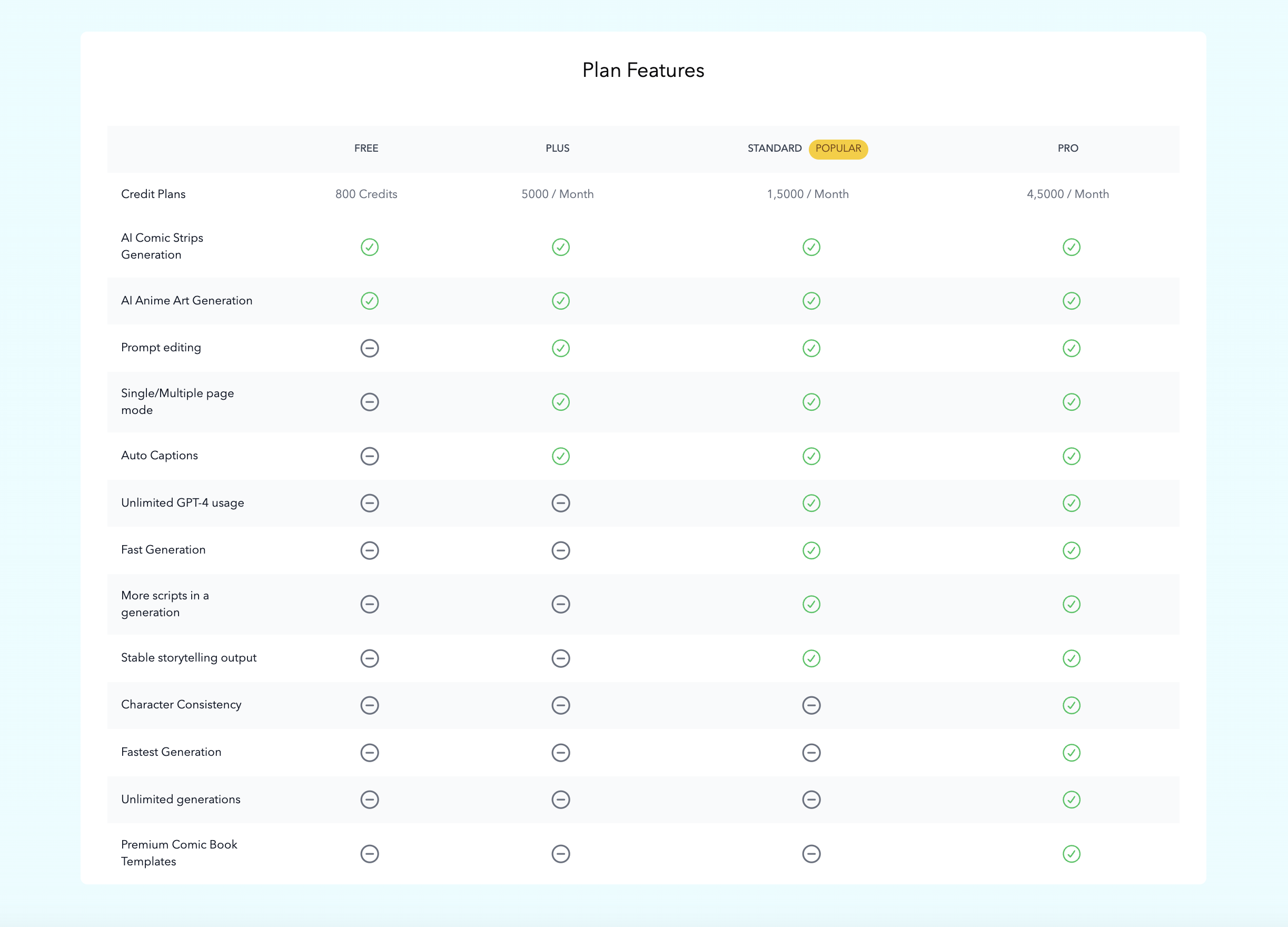Click Pro plan's Premium Comic Book Templates checkmark
1288x927 pixels.
click(x=1071, y=854)
